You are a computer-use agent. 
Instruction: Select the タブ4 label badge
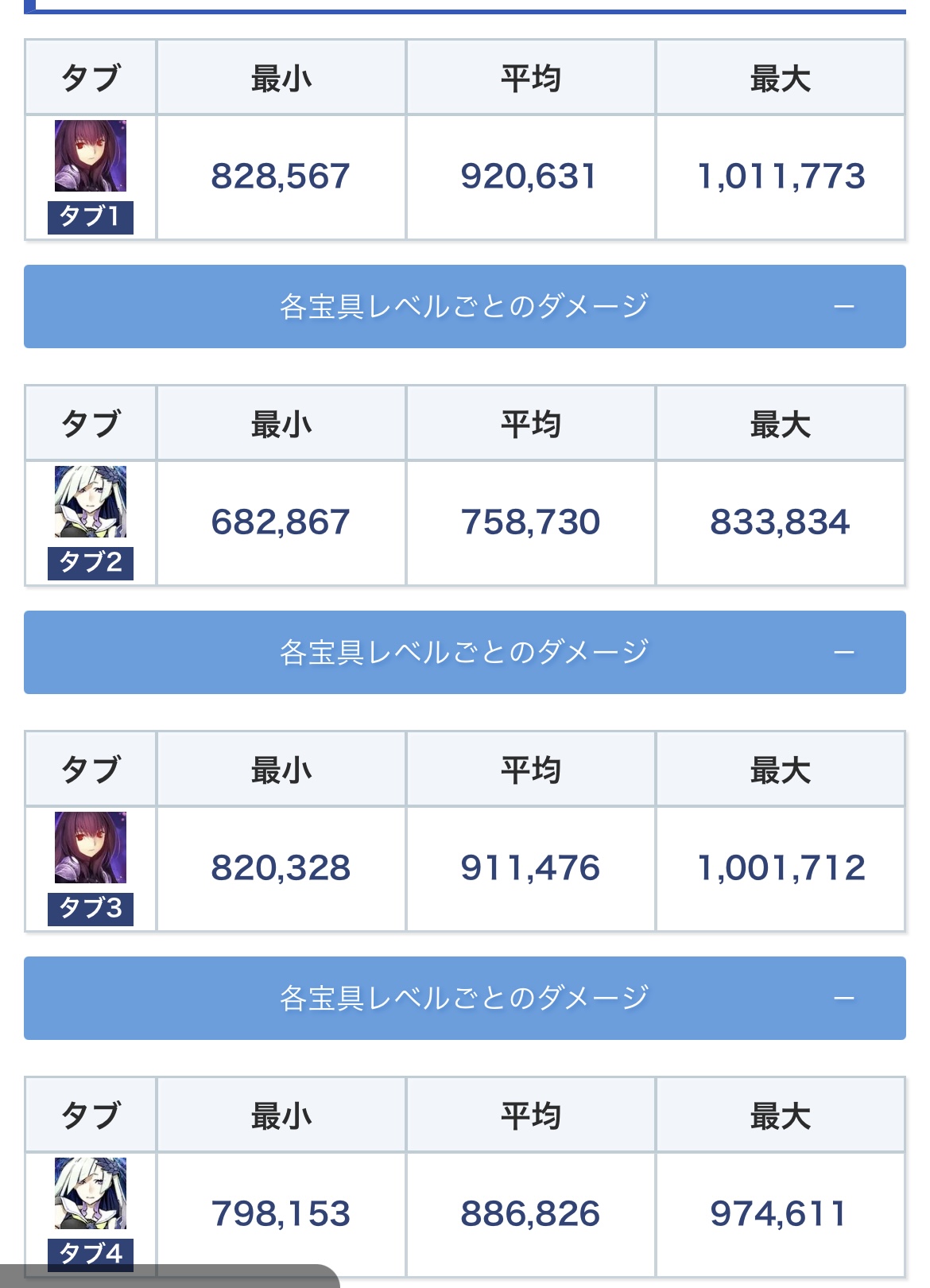[91, 1255]
